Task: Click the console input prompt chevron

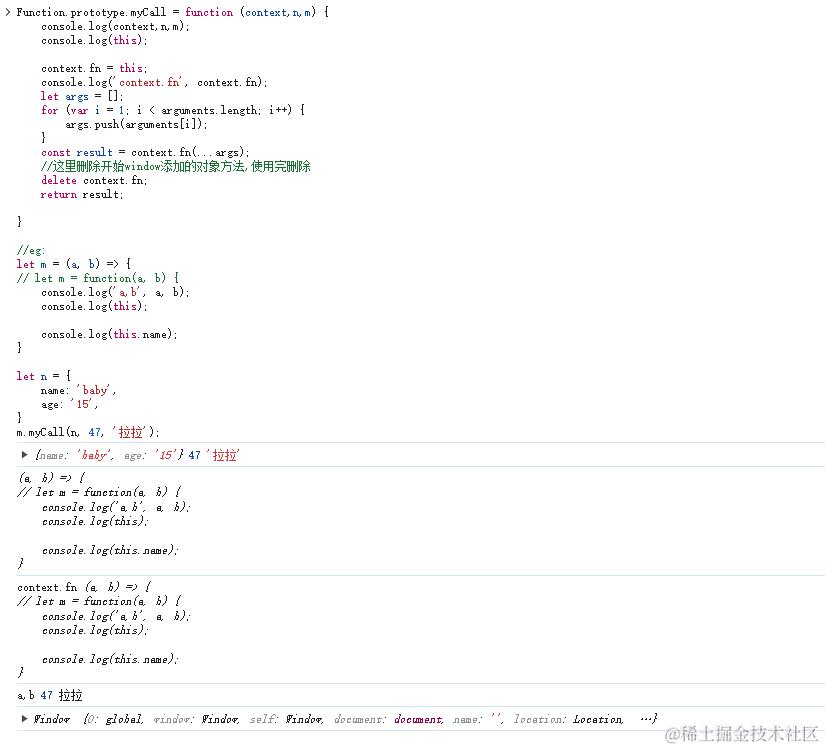Action: 7,12
